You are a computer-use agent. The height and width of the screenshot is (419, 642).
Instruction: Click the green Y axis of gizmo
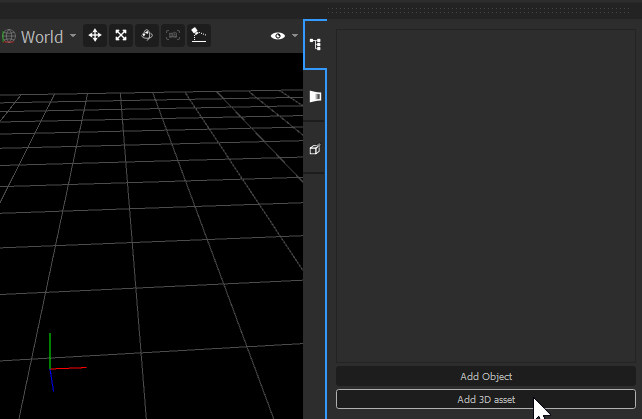50,348
